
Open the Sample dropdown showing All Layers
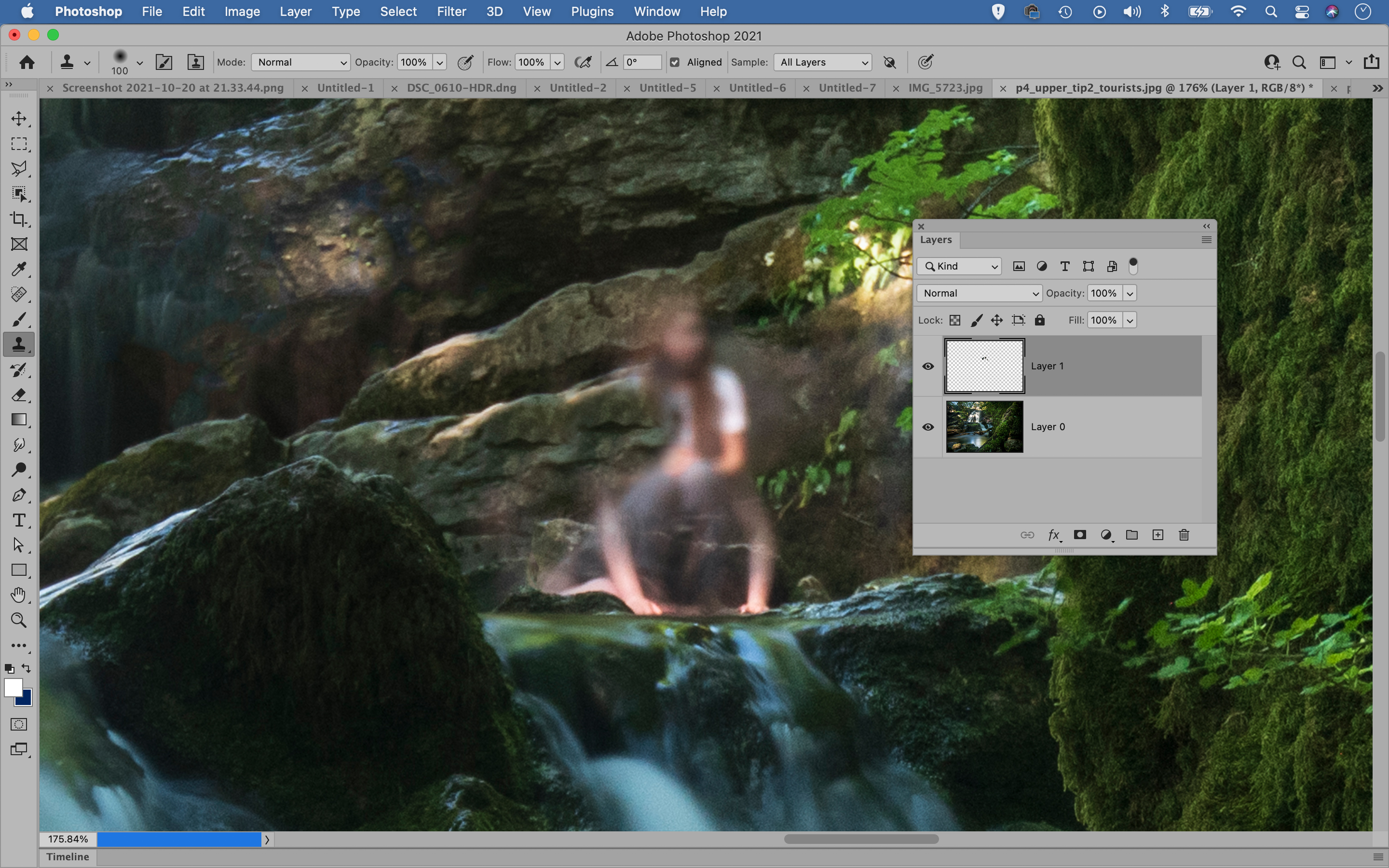822,62
